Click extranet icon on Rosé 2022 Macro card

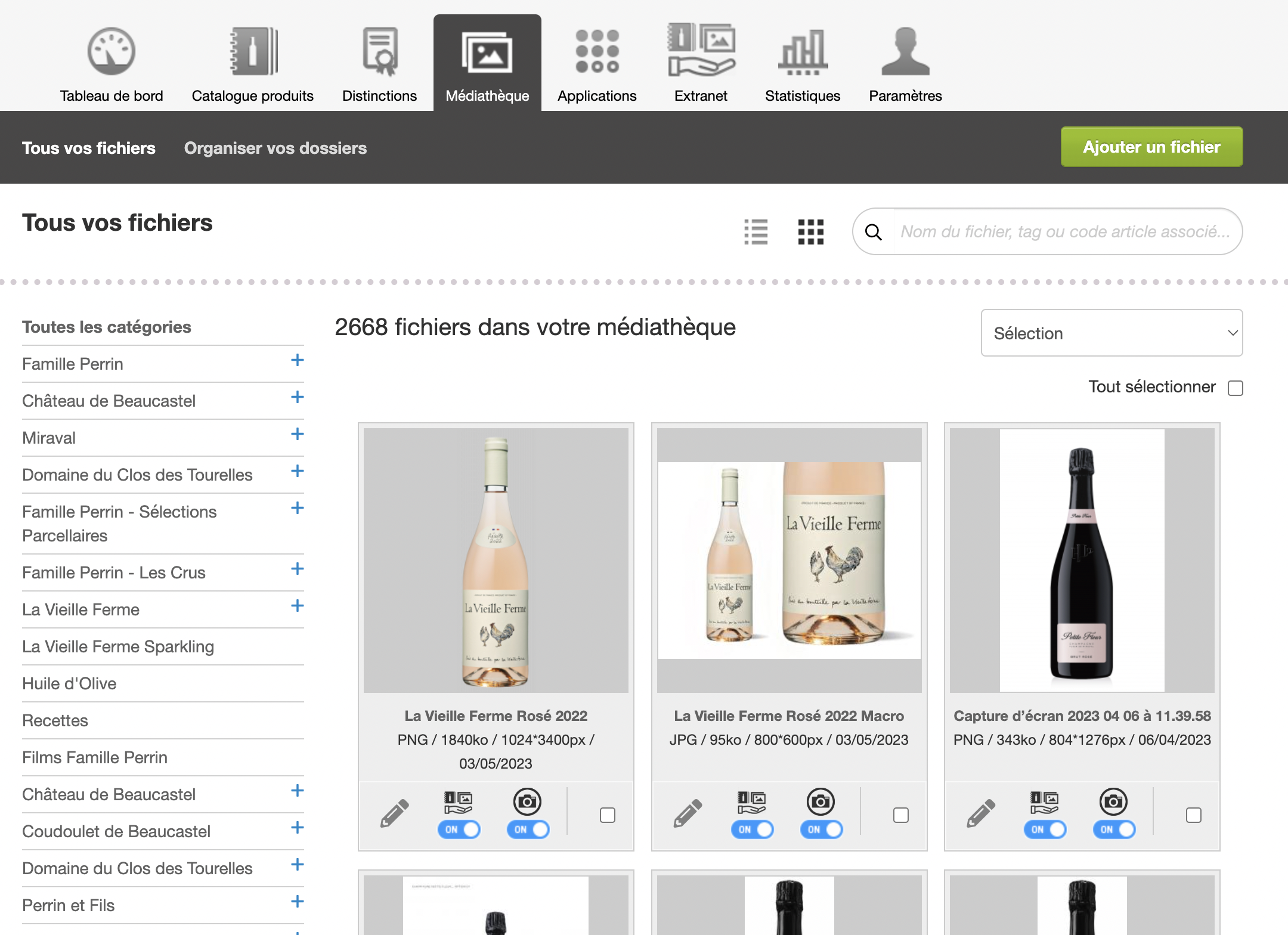[751, 802]
